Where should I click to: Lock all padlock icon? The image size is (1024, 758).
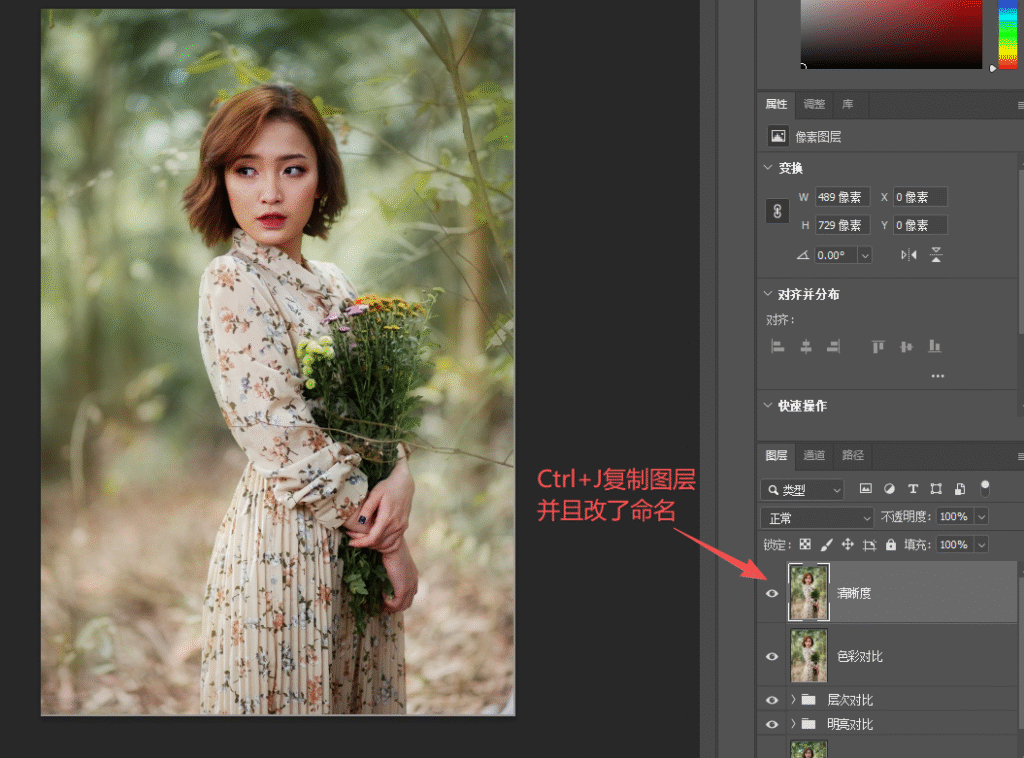point(891,545)
